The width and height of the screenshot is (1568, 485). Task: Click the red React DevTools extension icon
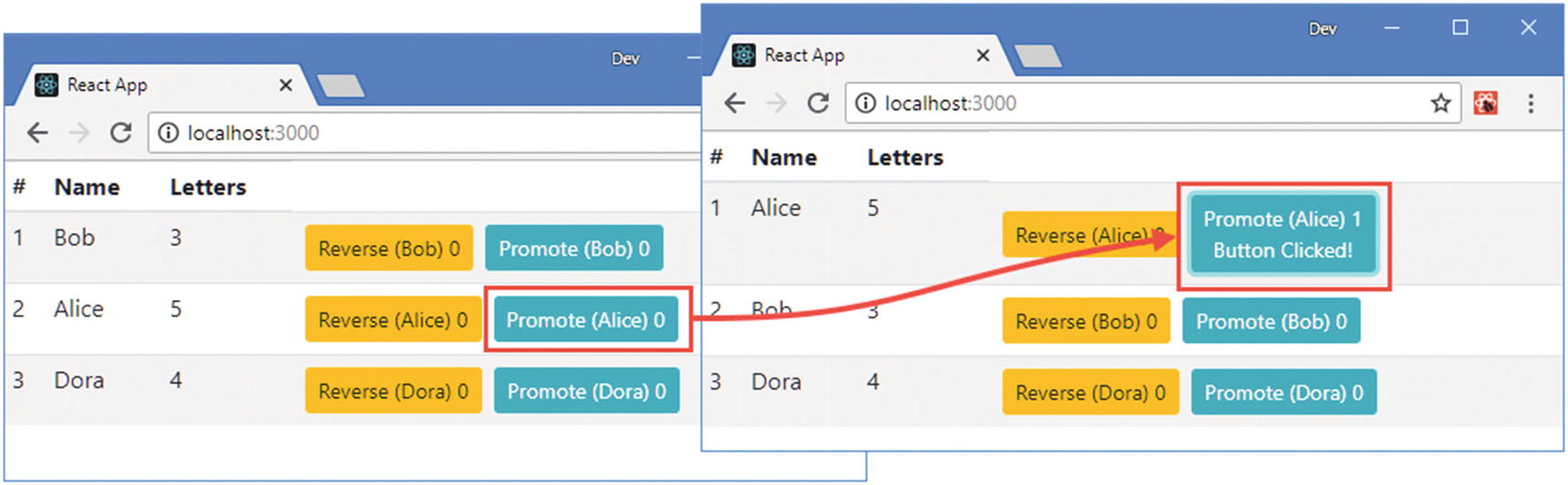pyautogui.click(x=1486, y=103)
